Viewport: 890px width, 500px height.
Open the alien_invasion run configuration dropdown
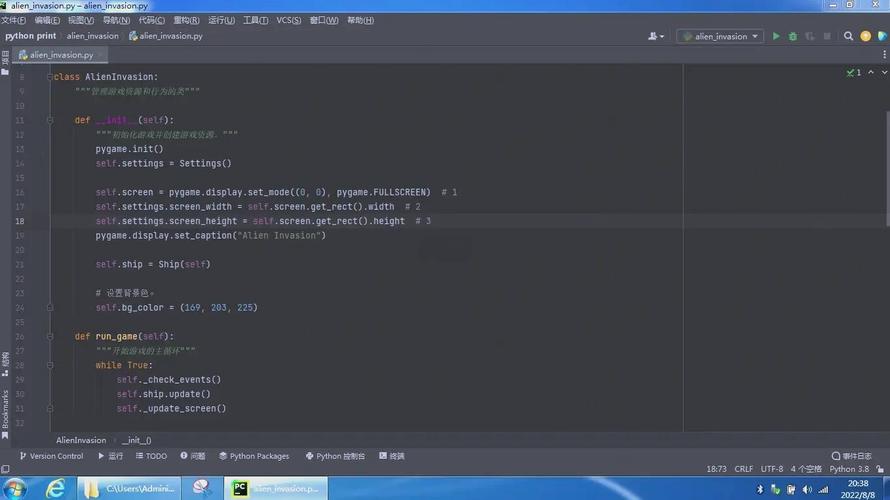click(x=720, y=36)
